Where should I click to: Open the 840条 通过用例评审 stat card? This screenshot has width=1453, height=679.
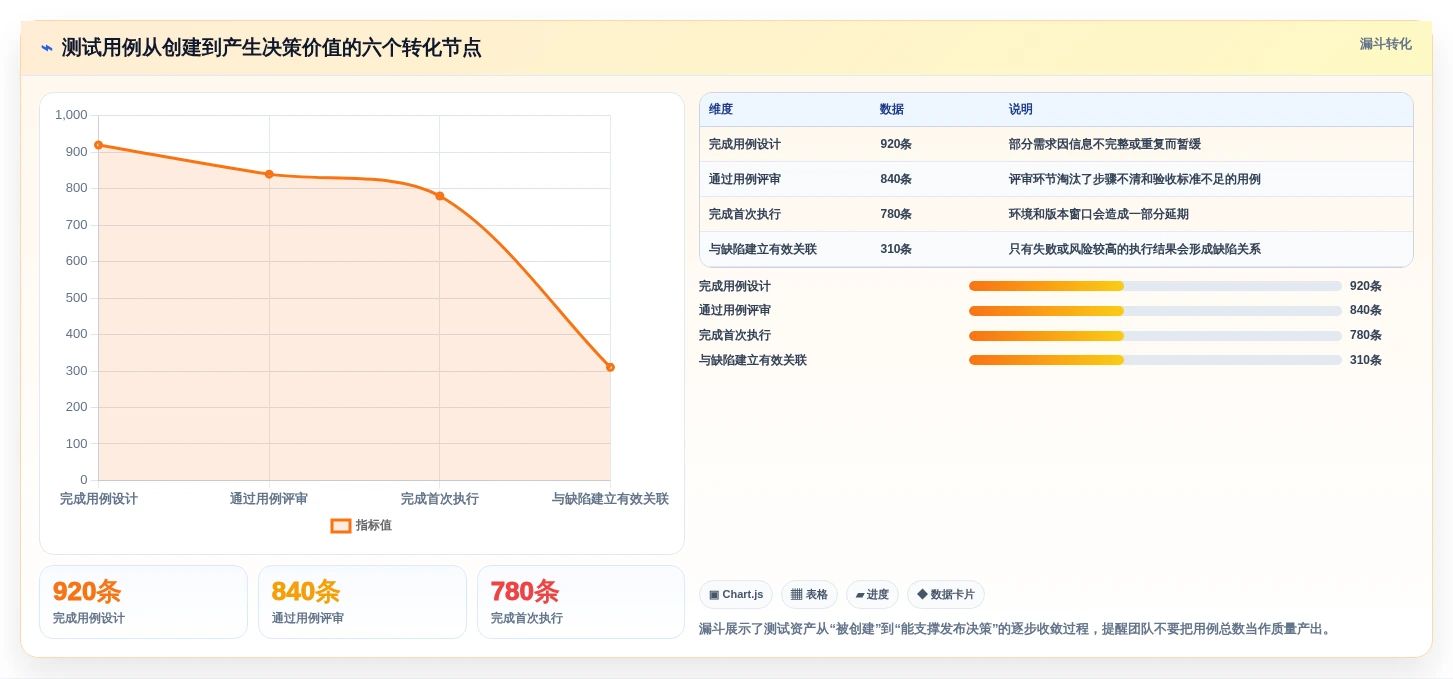tap(362, 602)
